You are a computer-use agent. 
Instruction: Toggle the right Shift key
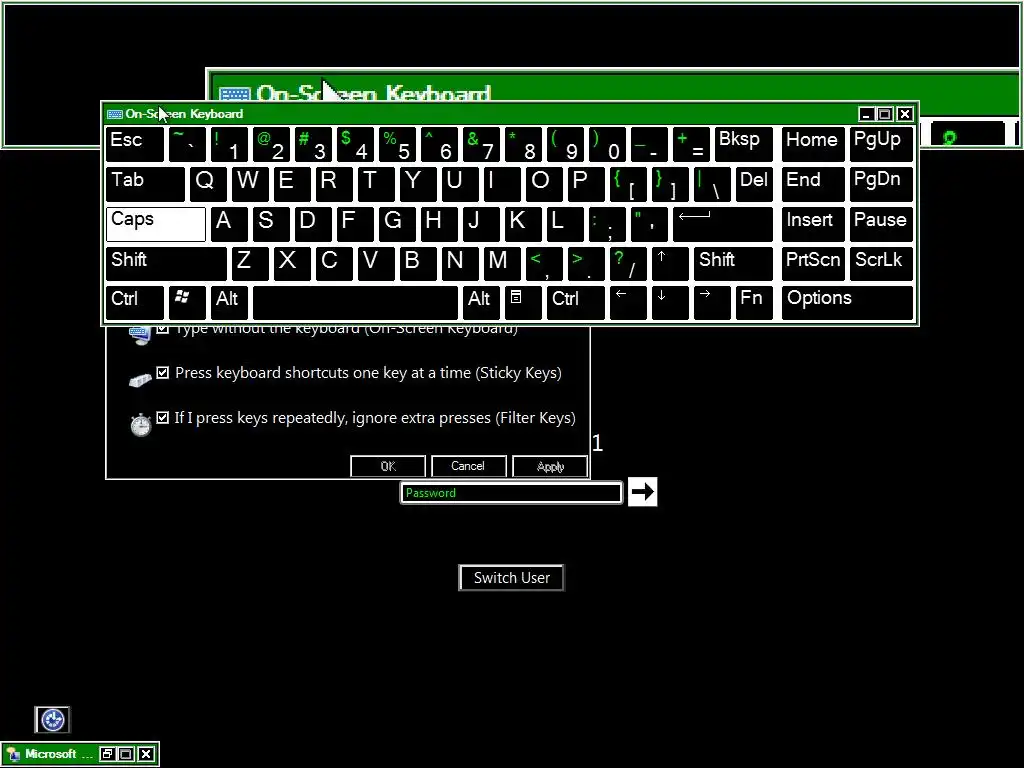[733, 263]
